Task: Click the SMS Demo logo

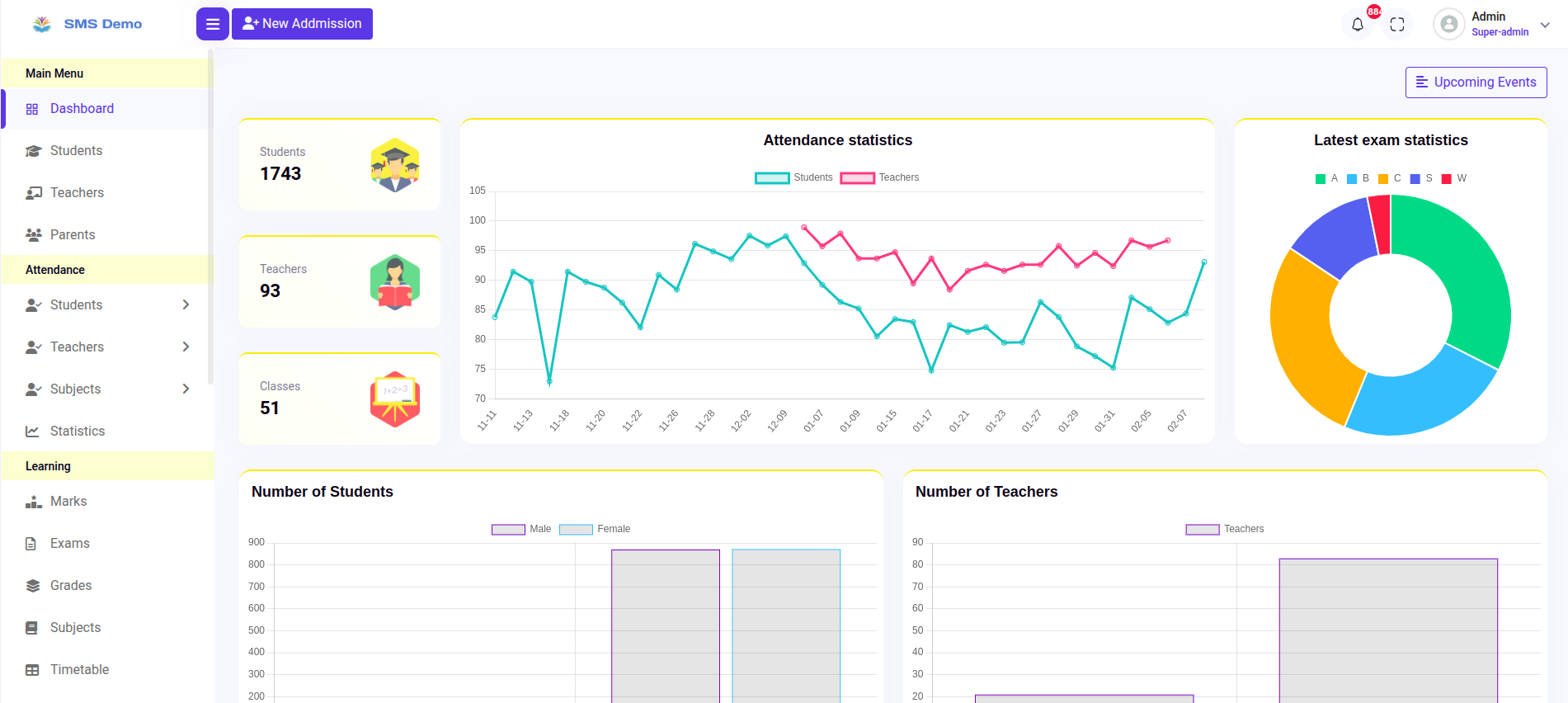Action: [87, 24]
